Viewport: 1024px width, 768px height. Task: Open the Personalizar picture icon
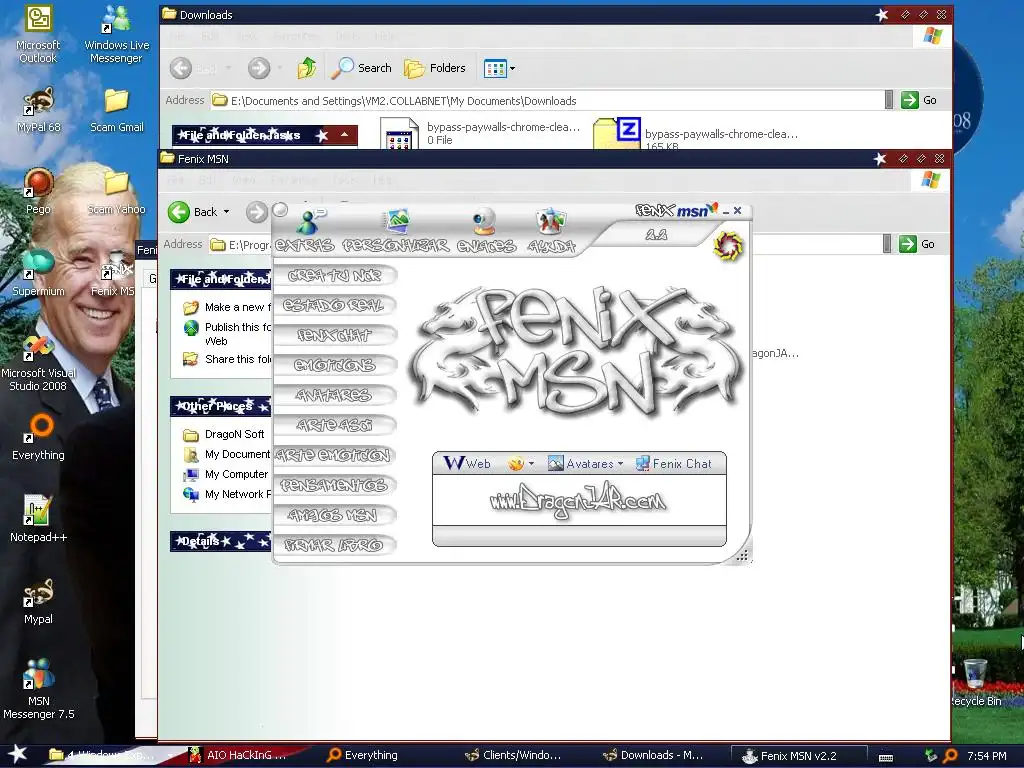[397, 223]
